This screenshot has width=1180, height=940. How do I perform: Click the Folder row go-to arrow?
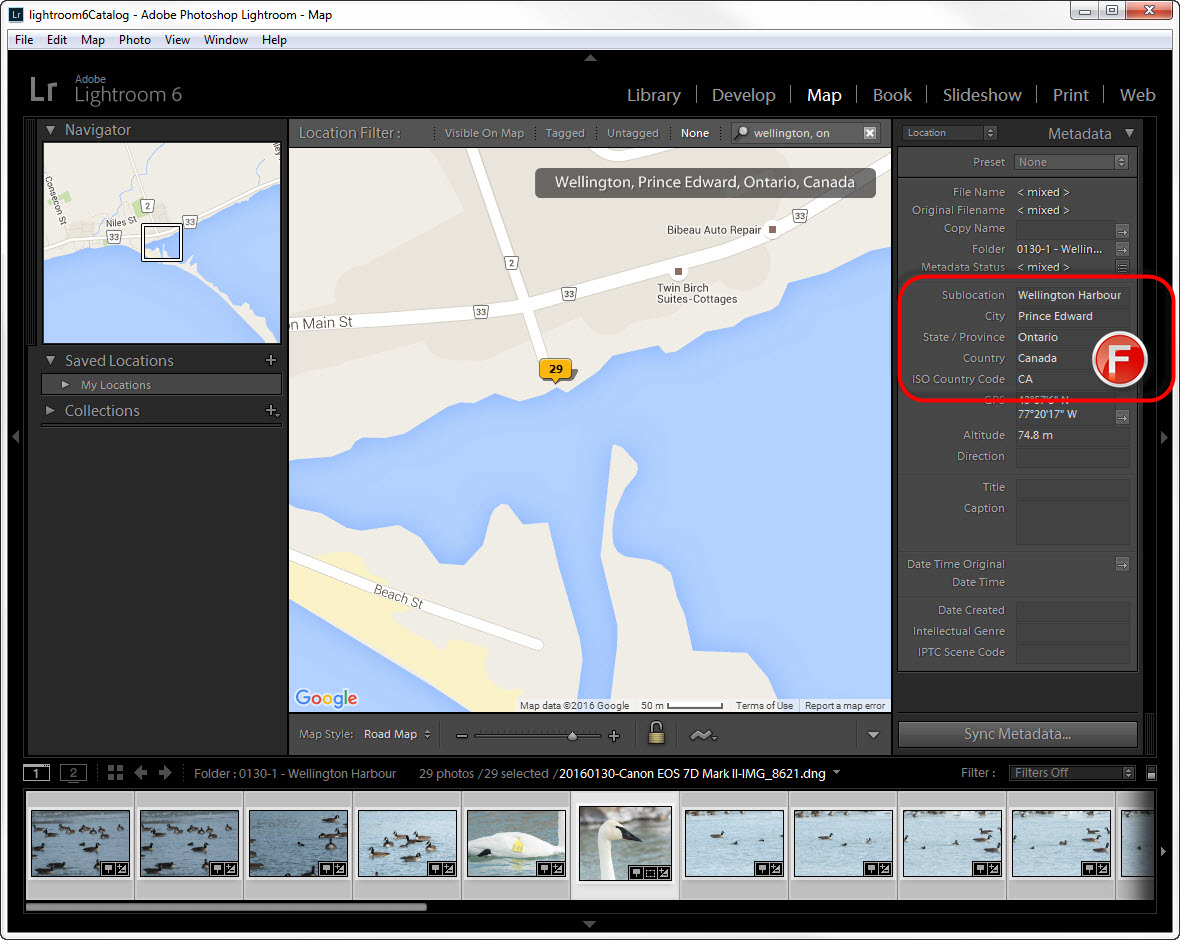click(x=1122, y=249)
